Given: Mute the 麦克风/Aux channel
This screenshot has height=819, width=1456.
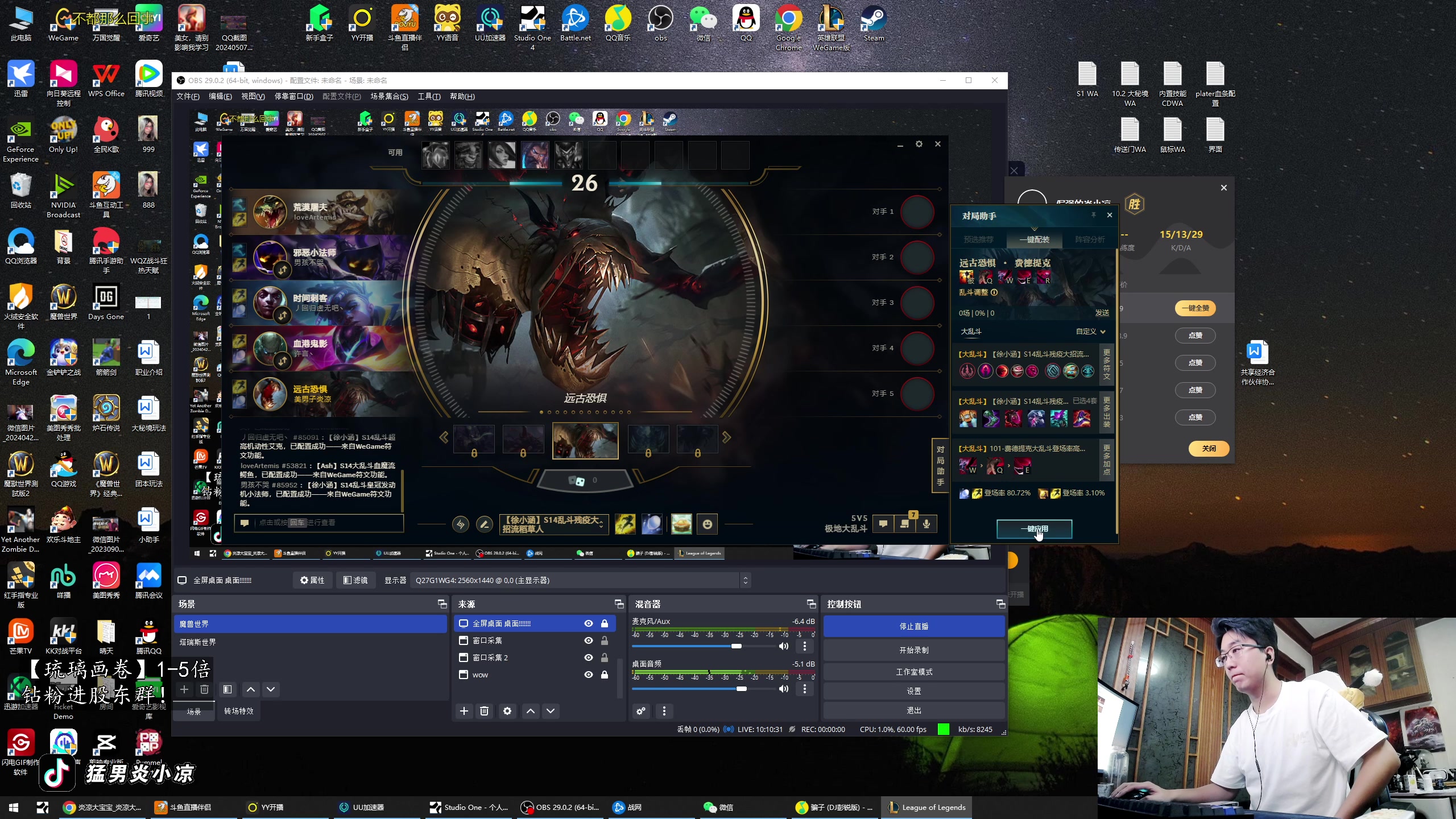Looking at the screenshot, I should coord(784,646).
